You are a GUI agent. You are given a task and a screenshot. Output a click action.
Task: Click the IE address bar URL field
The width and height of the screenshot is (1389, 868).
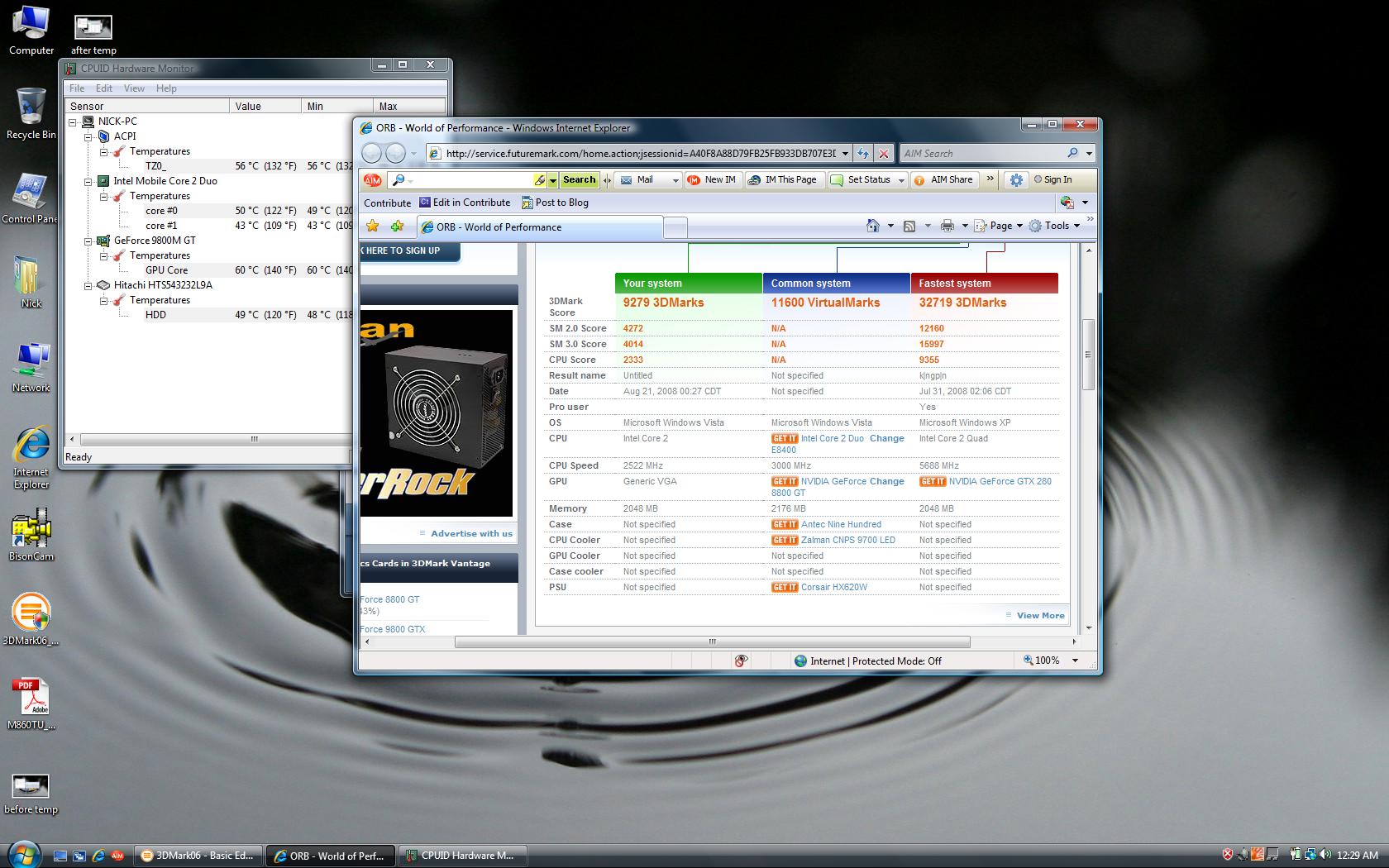coord(642,153)
